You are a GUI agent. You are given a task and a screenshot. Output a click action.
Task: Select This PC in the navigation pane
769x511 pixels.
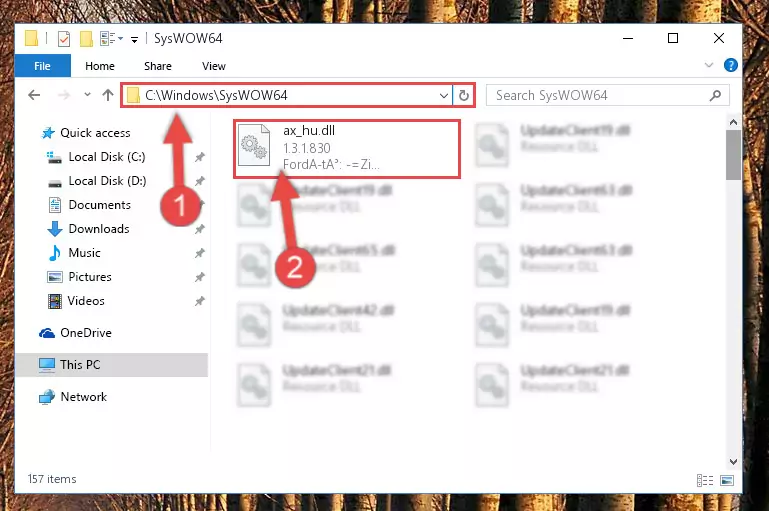[112, 365]
